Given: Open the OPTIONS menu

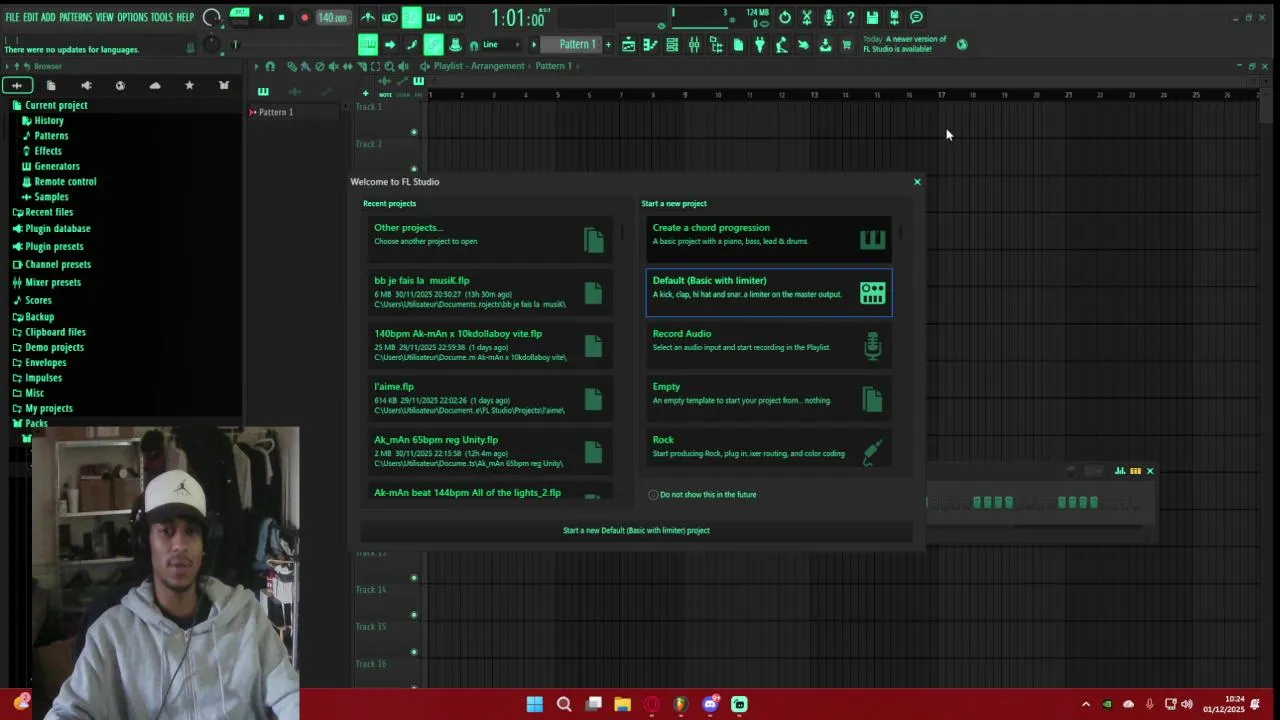Looking at the screenshot, I should click(x=132, y=17).
